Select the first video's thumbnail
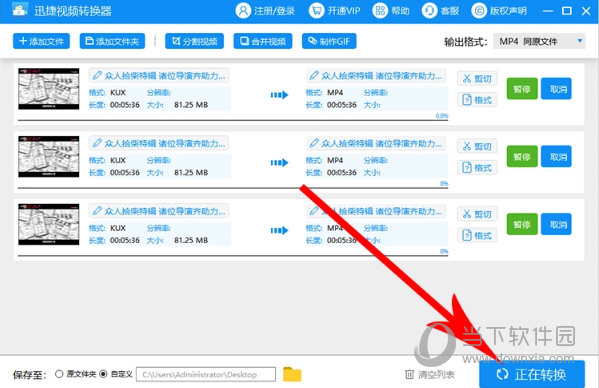Image resolution: width=599 pixels, height=388 pixels. (49, 89)
